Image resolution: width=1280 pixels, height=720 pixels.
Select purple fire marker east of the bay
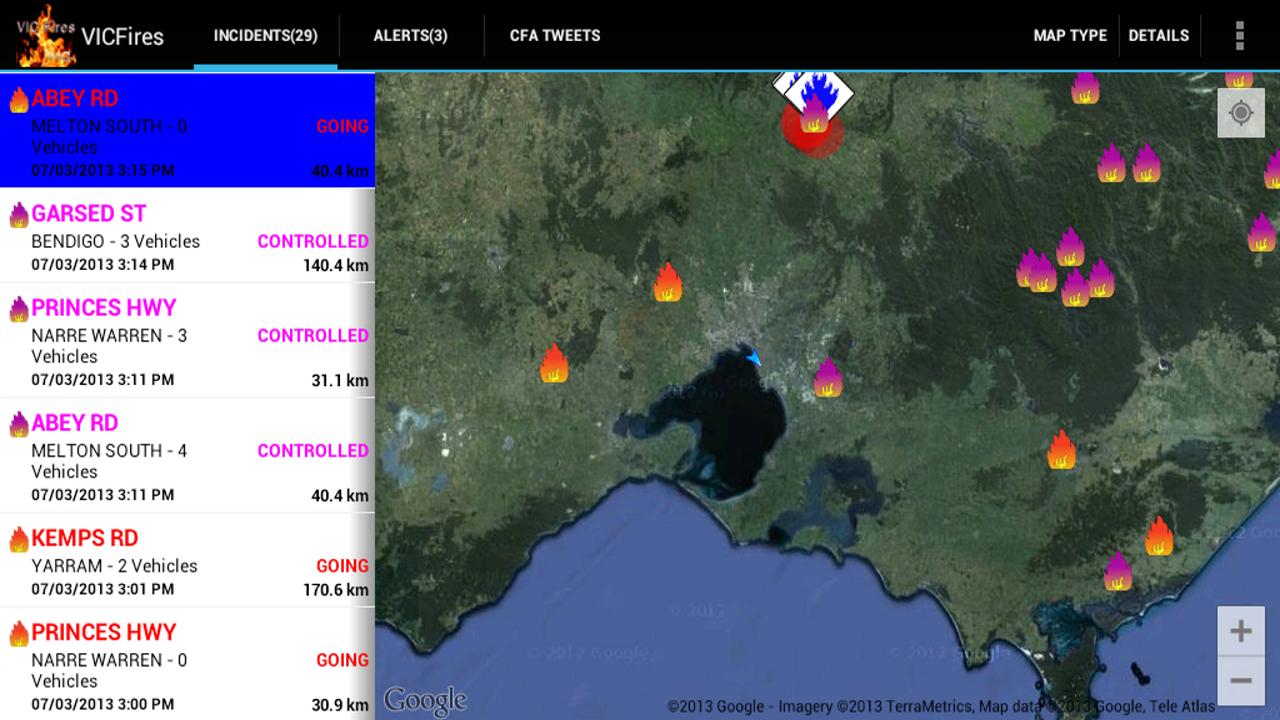click(x=827, y=377)
